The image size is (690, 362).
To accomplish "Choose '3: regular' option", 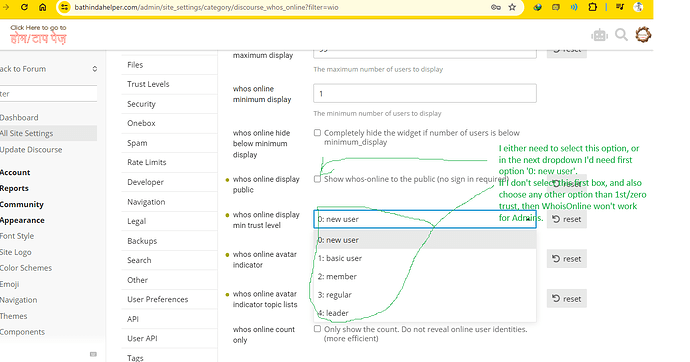I will (425, 295).
